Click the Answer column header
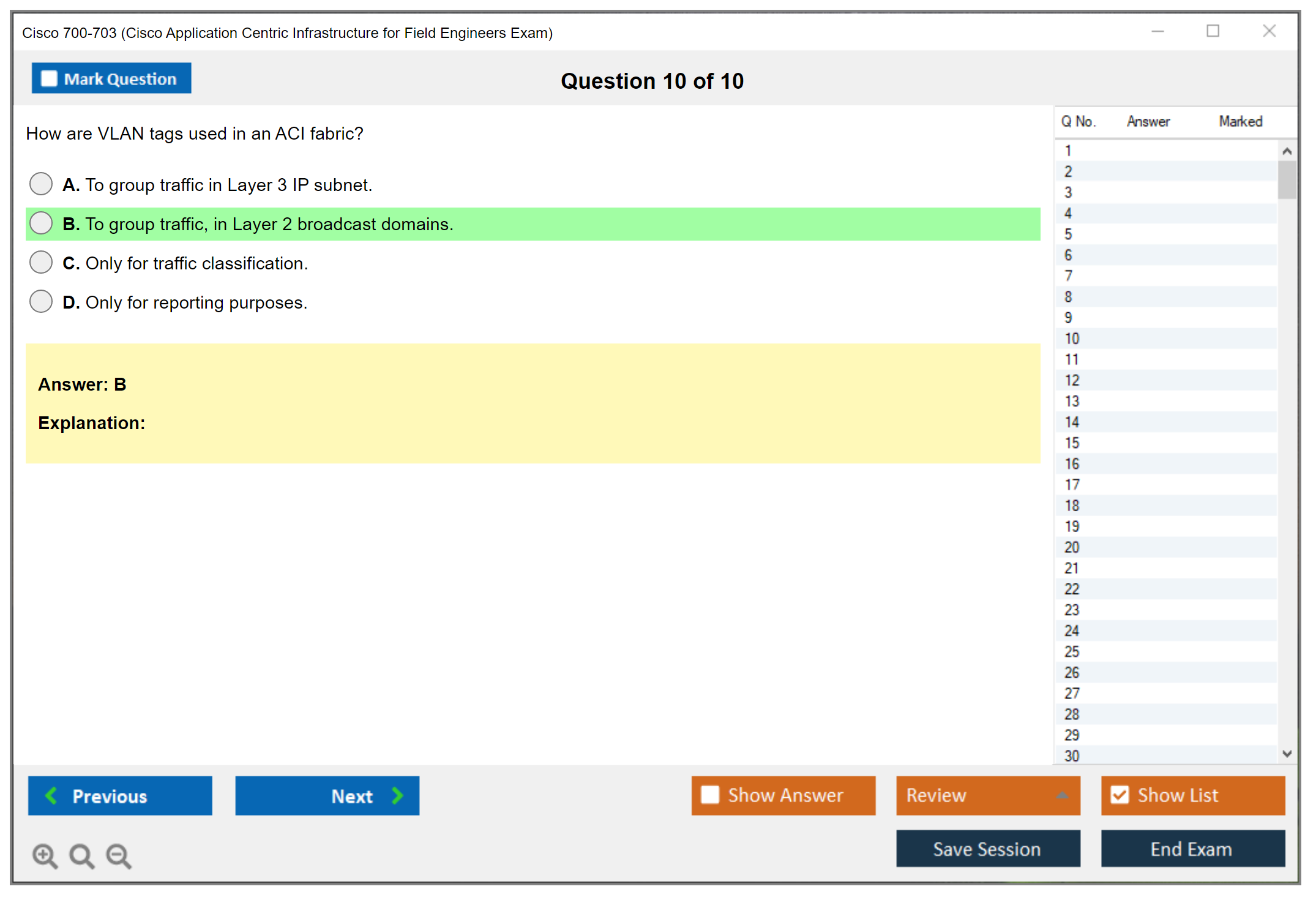The width and height of the screenshot is (1316, 900). [x=1148, y=121]
